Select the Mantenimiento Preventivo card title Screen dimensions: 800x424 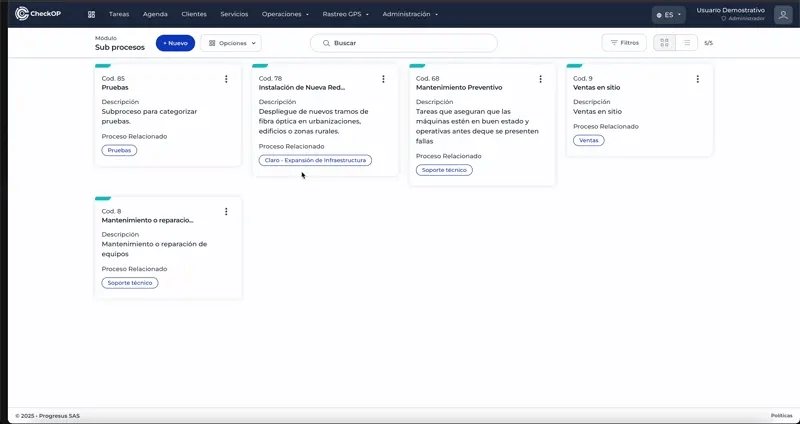tap(459, 88)
